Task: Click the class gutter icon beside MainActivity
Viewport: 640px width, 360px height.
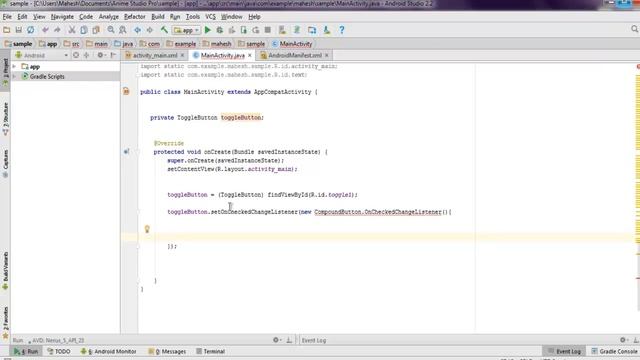Action: pyautogui.click(x=126, y=91)
